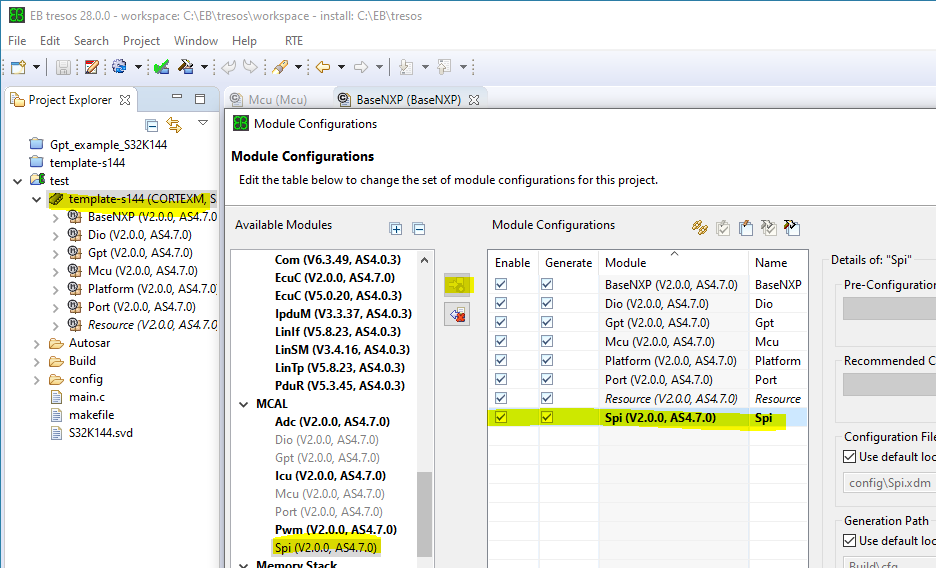
Task: Click the add module configuration arrow button
Action: pyautogui.click(x=457, y=285)
